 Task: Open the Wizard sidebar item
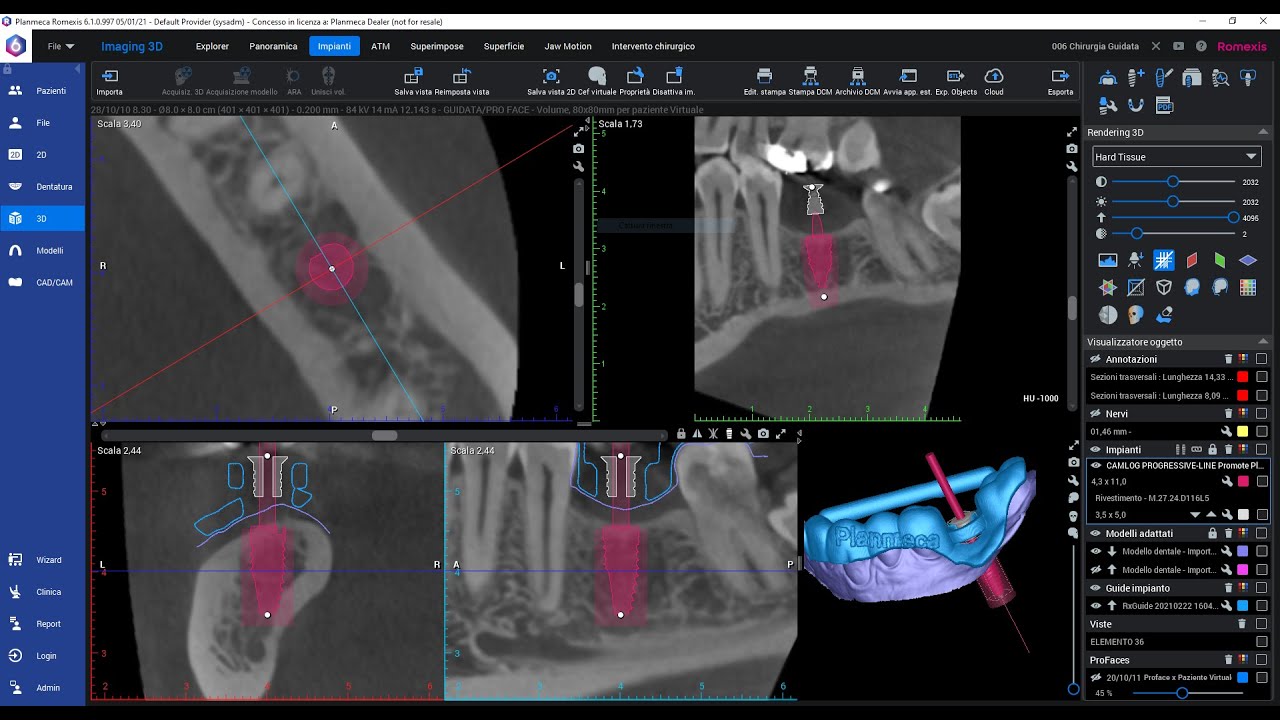point(42,560)
